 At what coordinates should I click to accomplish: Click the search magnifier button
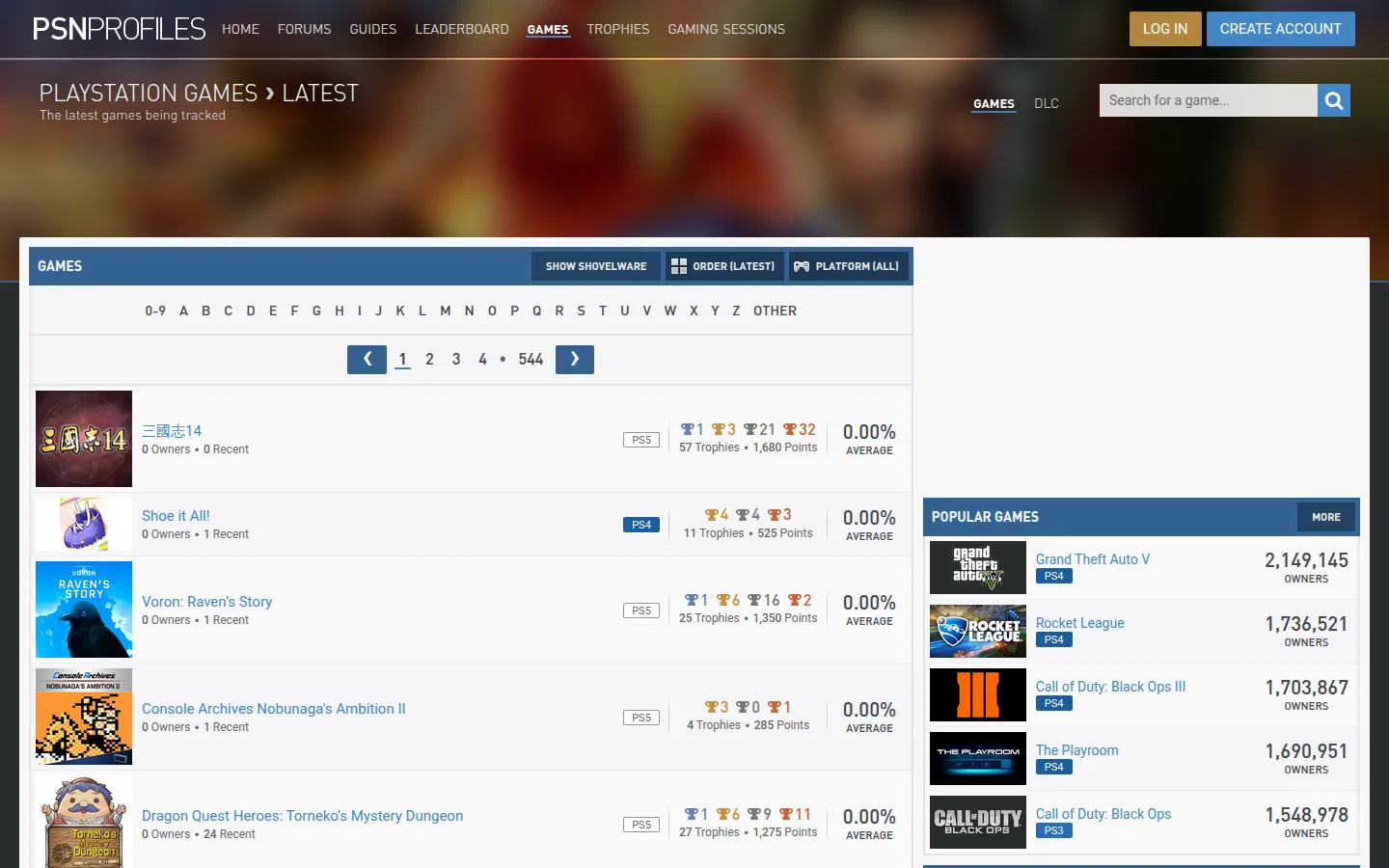[1334, 100]
